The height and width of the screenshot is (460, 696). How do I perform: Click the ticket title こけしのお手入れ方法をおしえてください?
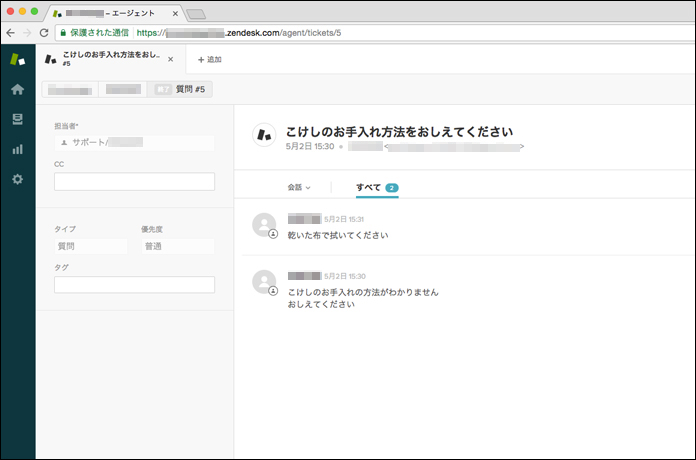point(399,132)
